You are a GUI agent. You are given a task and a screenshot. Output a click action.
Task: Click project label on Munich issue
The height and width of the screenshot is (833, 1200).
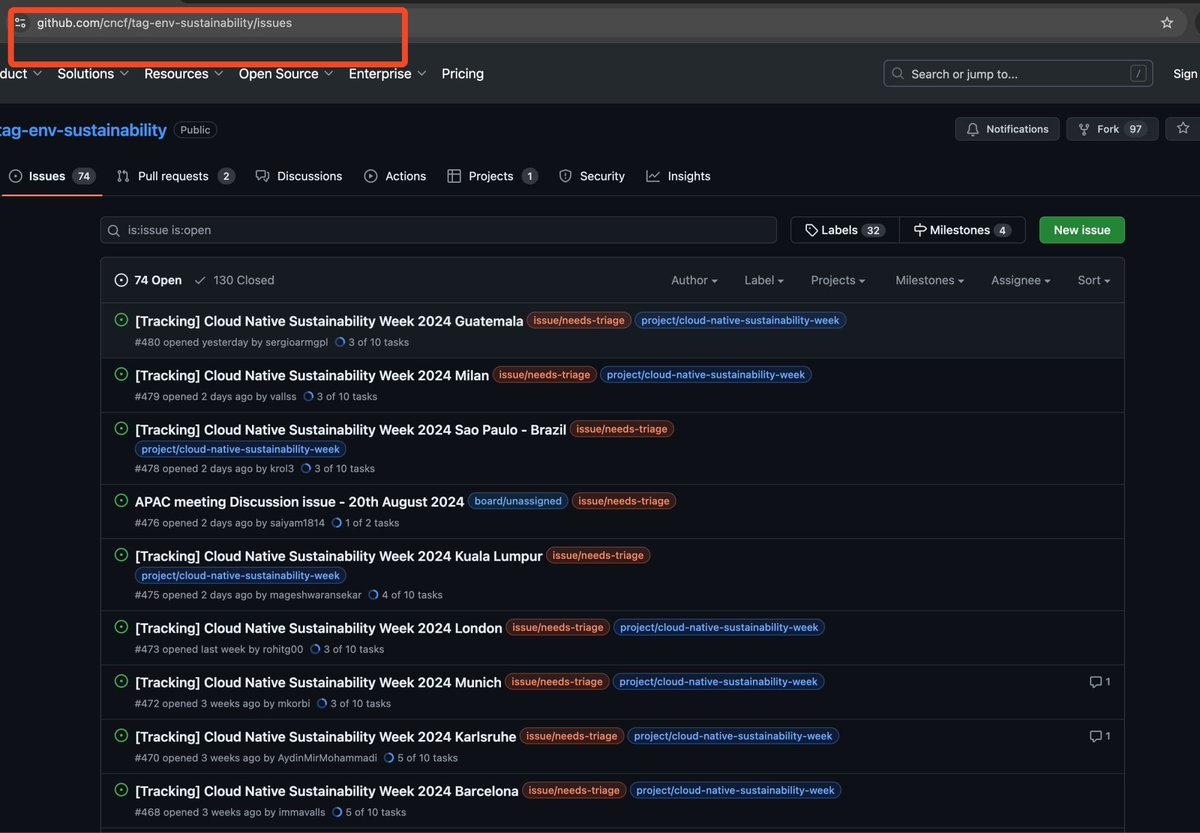[719, 682]
